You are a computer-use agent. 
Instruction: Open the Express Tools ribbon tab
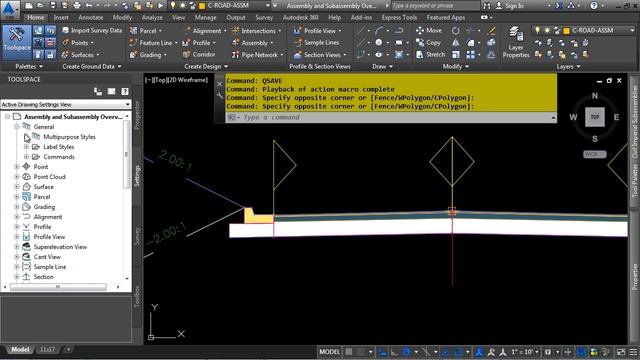coord(399,18)
